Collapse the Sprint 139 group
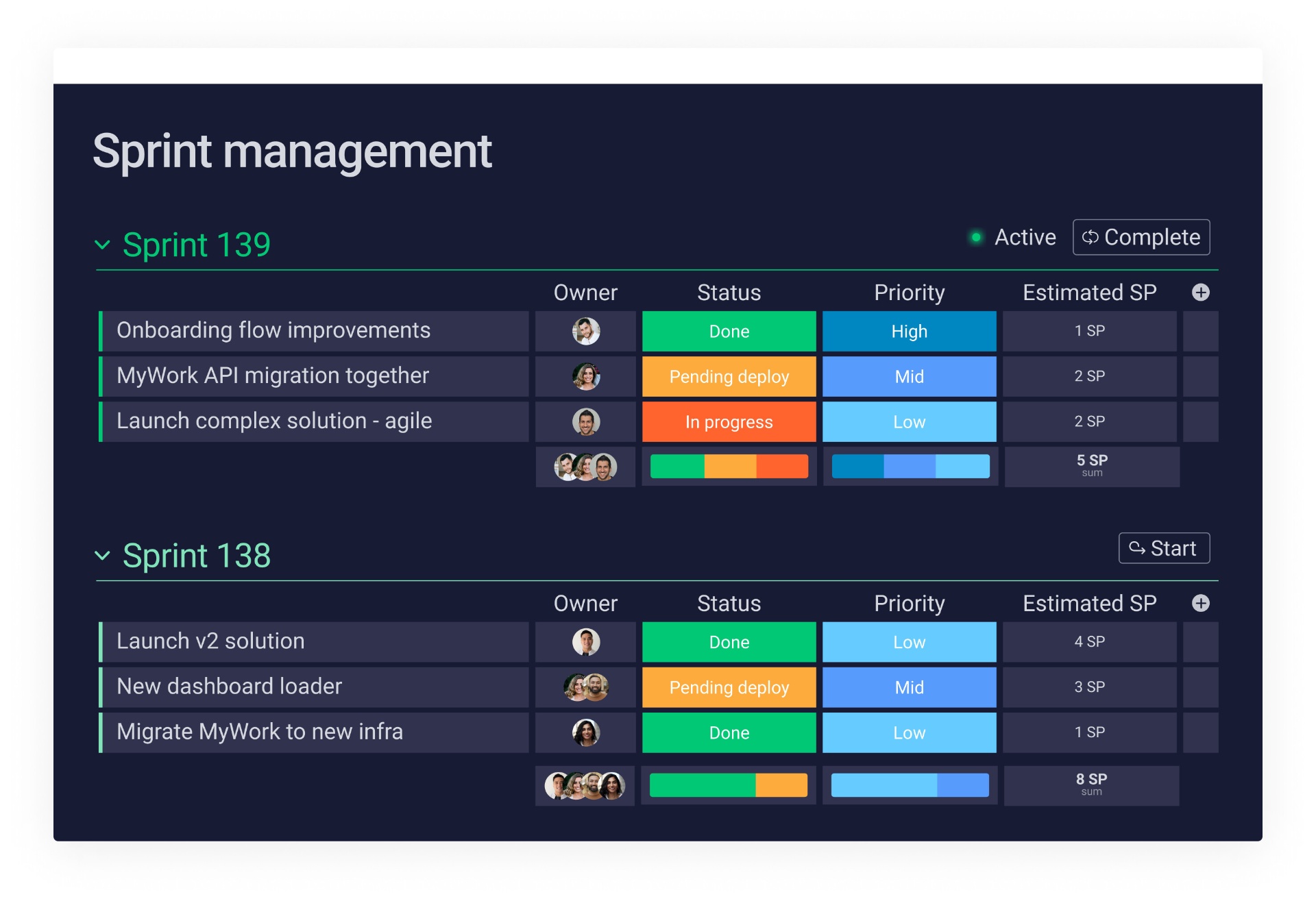This screenshot has height=901, width=1316. [103, 245]
